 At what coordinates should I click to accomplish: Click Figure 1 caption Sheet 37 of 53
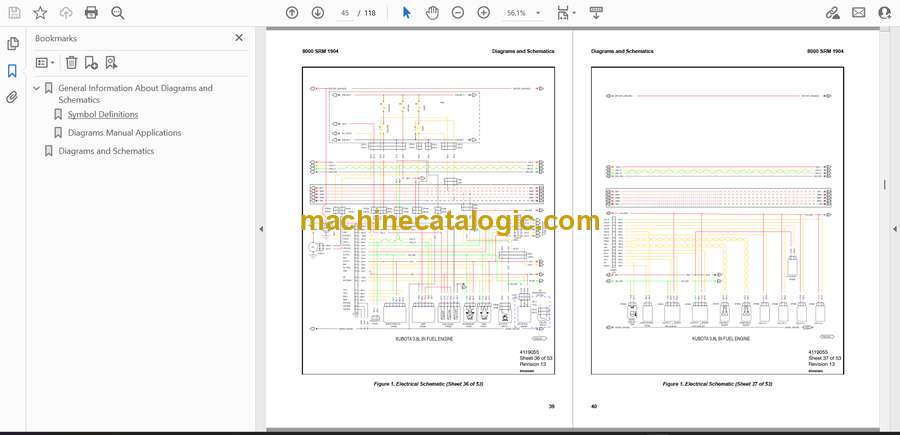717,383
